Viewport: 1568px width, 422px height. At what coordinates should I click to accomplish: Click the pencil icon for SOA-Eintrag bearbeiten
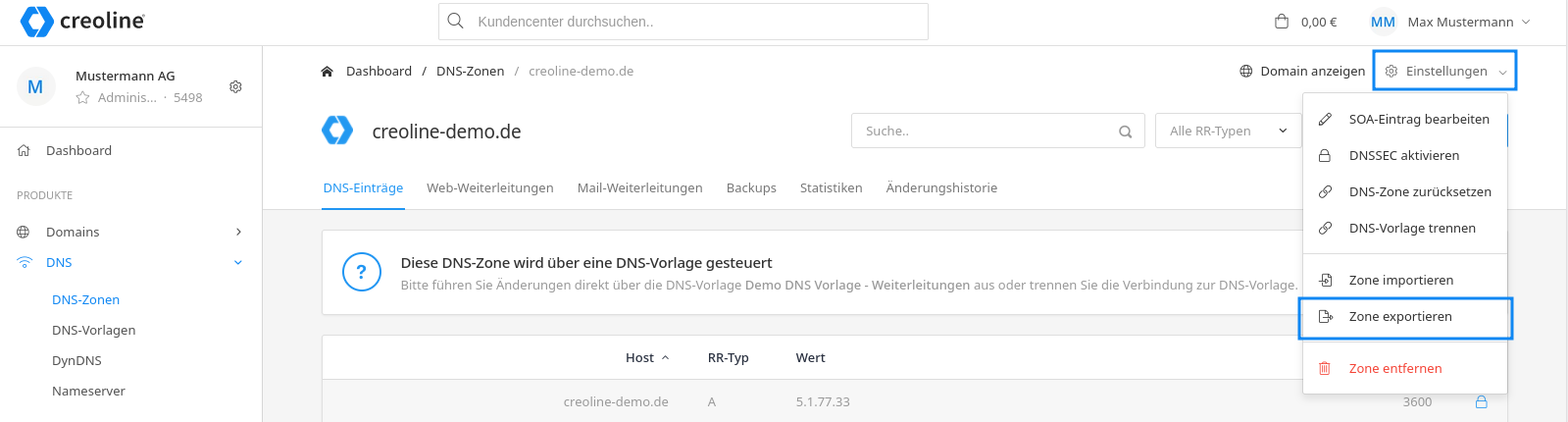click(1325, 119)
